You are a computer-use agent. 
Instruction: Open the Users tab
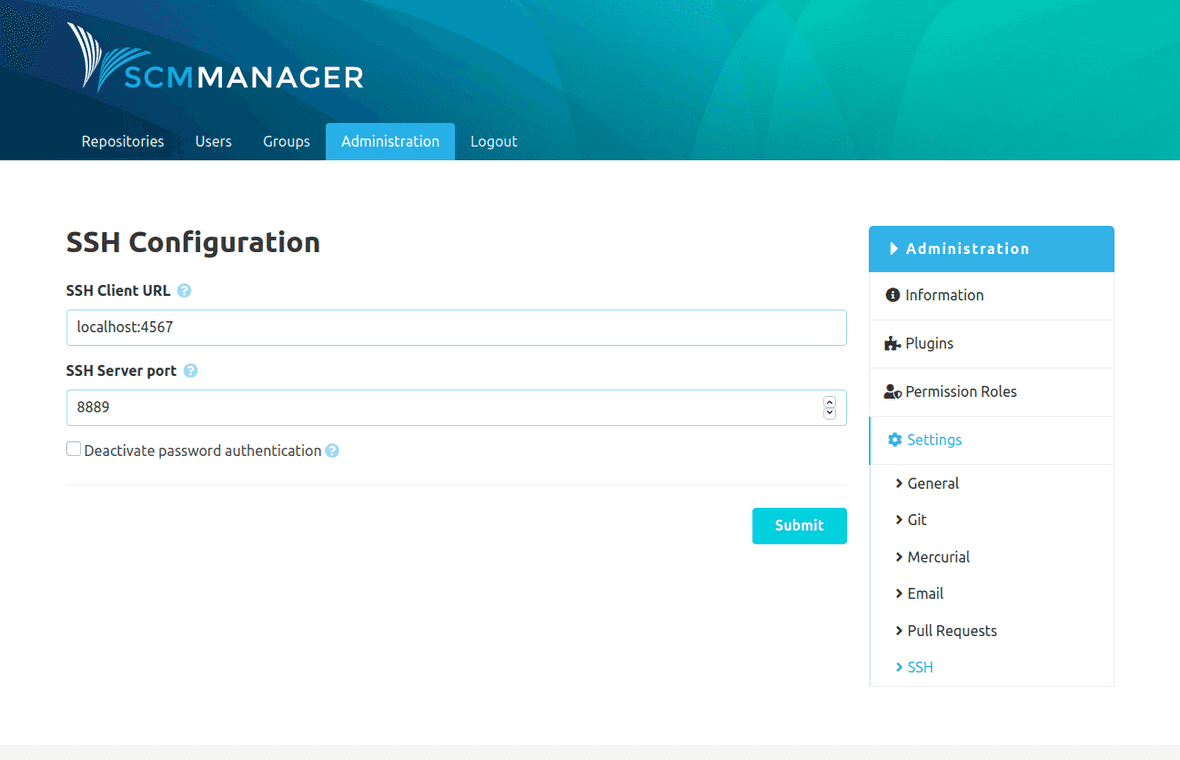213,141
